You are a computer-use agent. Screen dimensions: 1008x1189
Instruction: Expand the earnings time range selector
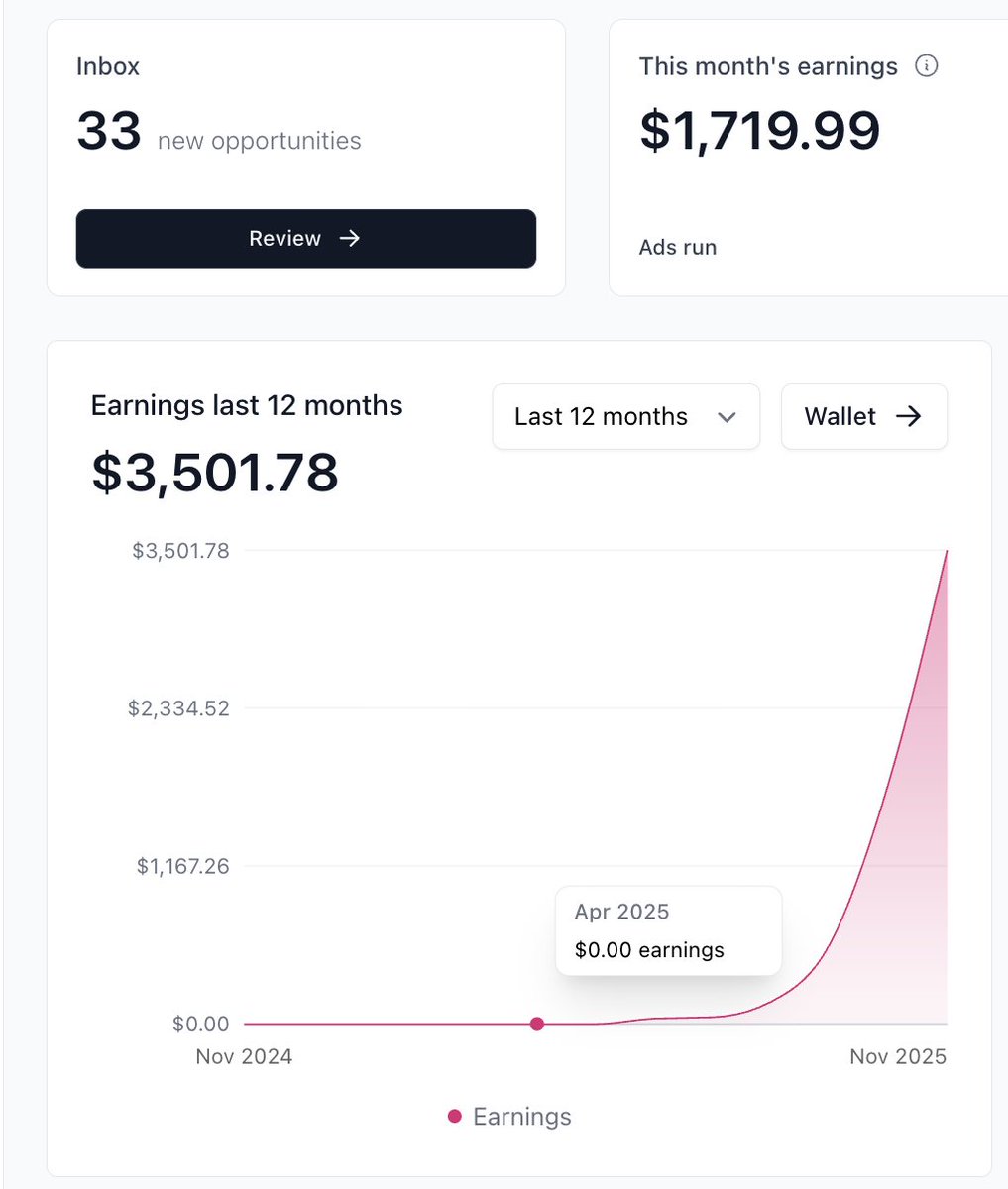pos(625,417)
